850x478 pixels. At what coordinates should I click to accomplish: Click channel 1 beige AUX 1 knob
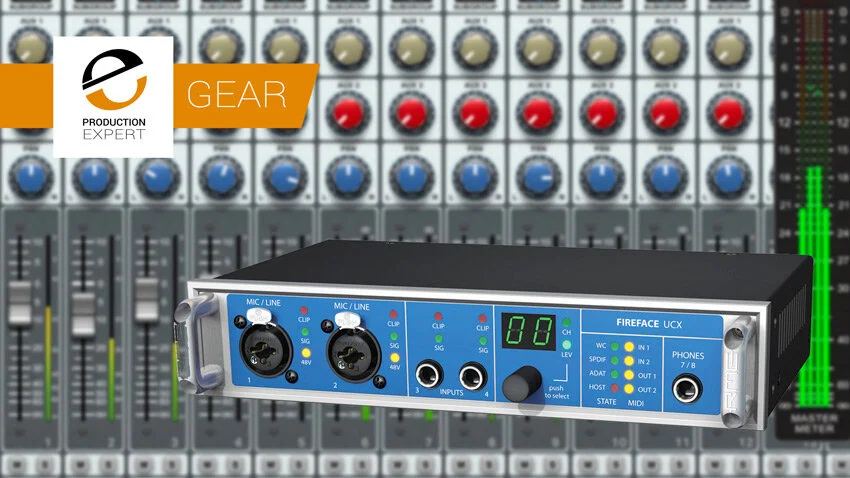pos(31,47)
